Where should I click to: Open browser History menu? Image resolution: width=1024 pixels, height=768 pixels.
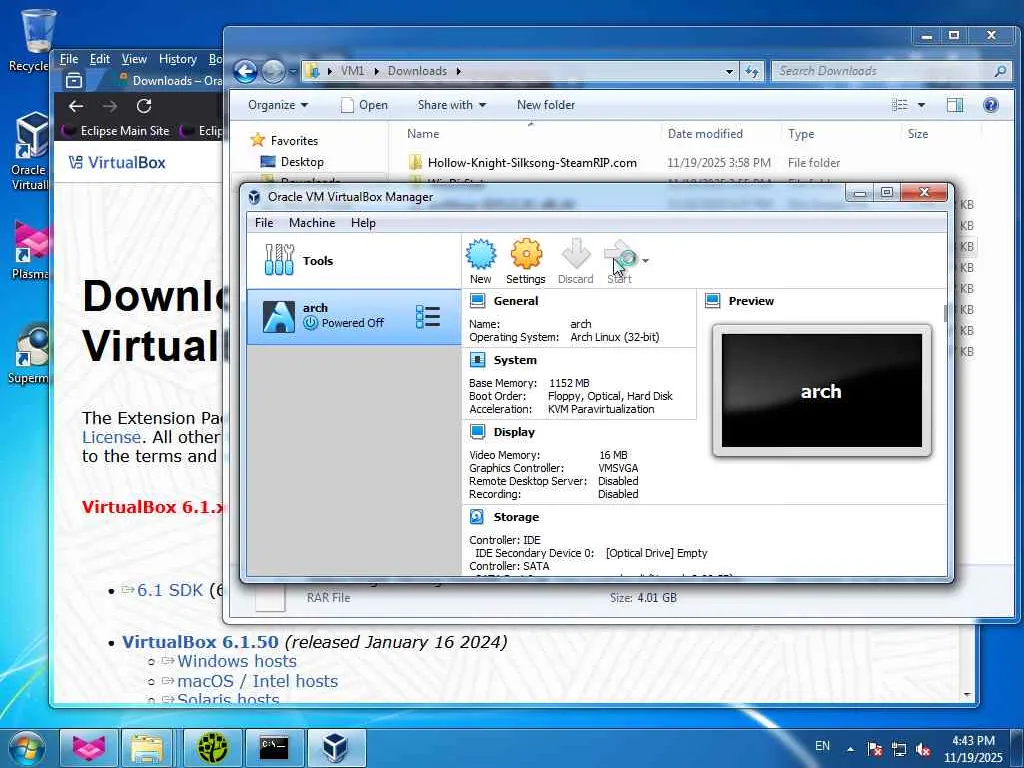click(x=178, y=59)
